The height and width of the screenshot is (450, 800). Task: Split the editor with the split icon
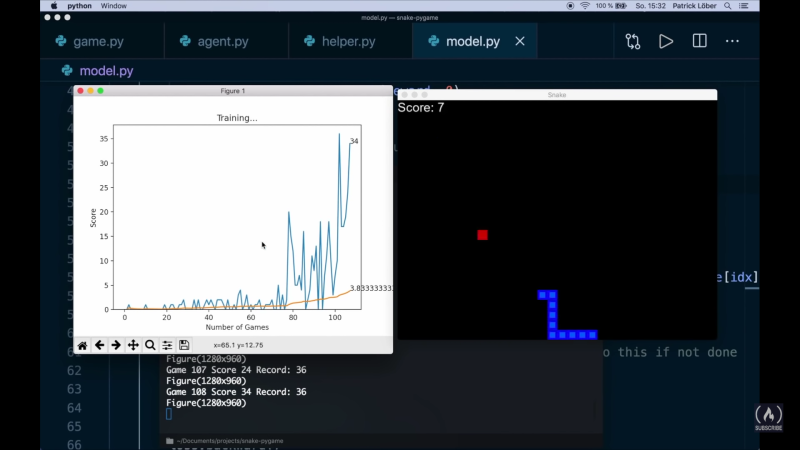pos(699,41)
